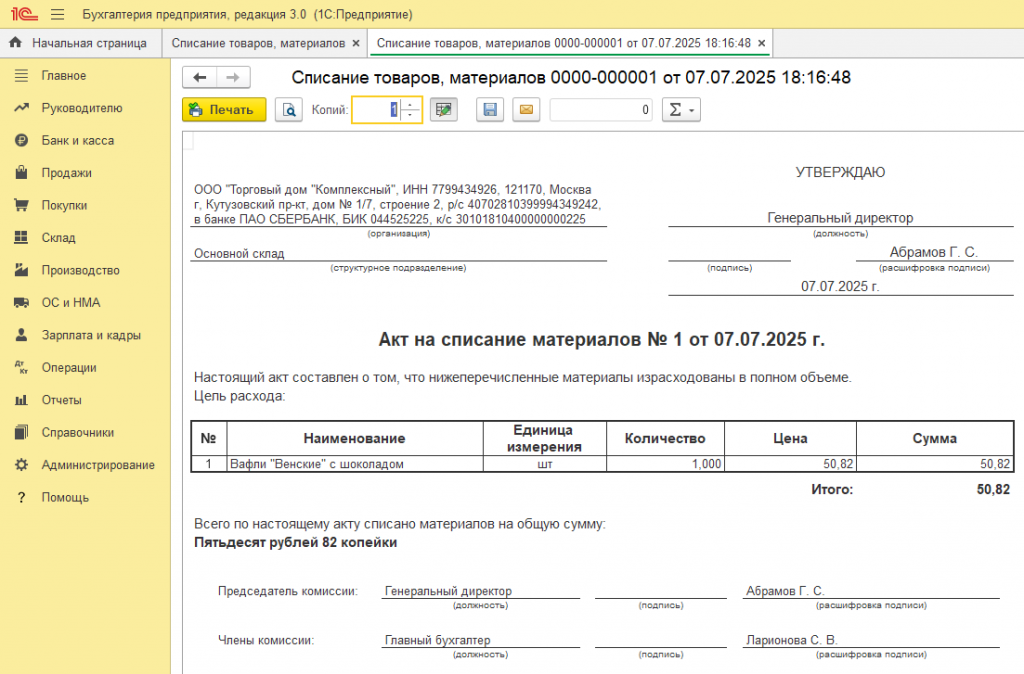Open the Sigma sum functions dropdown

(681, 110)
